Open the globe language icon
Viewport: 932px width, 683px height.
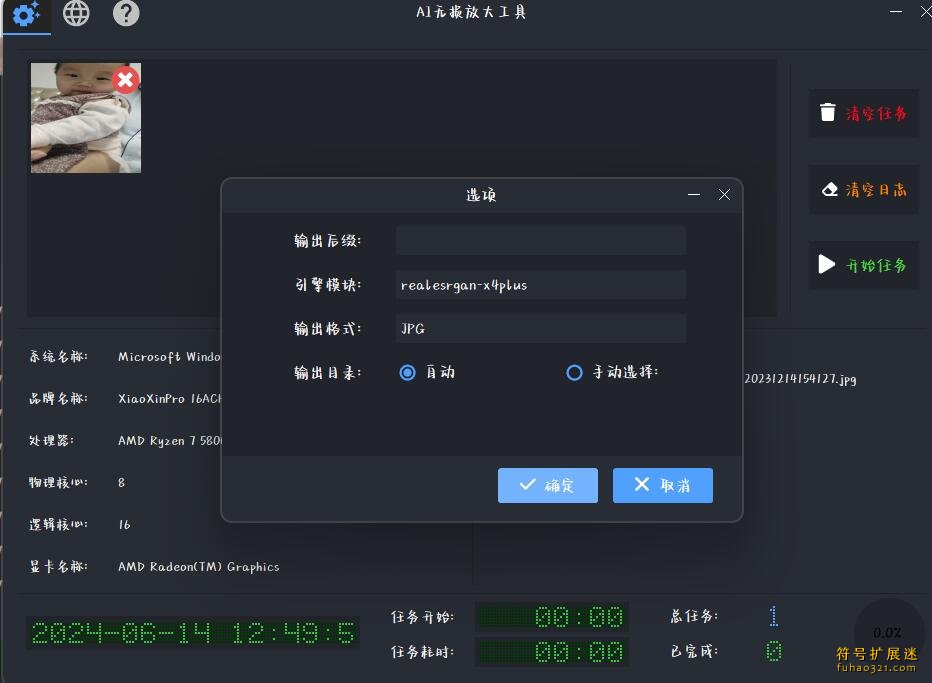pyautogui.click(x=76, y=13)
